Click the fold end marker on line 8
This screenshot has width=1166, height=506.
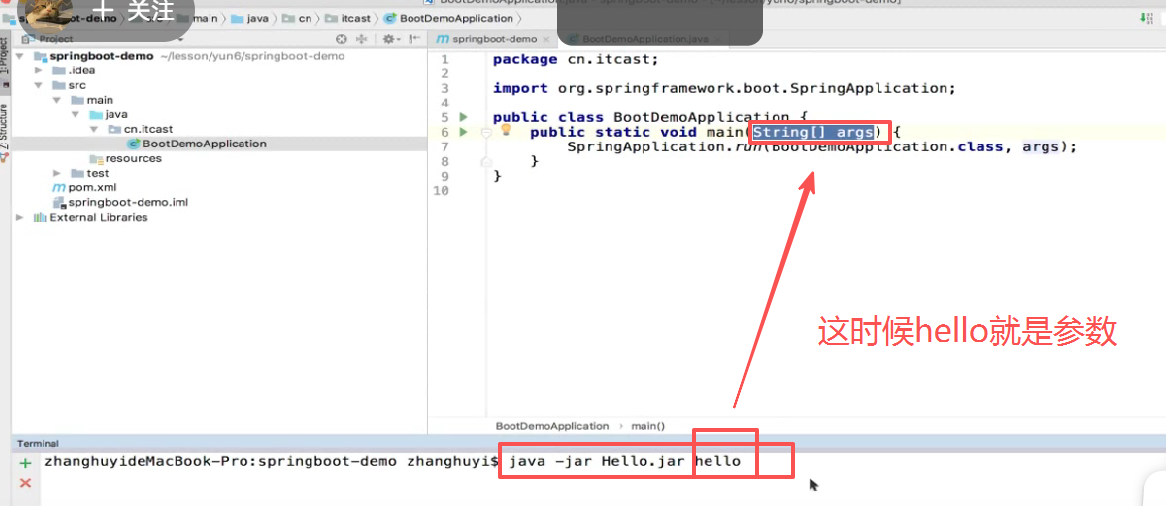click(486, 161)
